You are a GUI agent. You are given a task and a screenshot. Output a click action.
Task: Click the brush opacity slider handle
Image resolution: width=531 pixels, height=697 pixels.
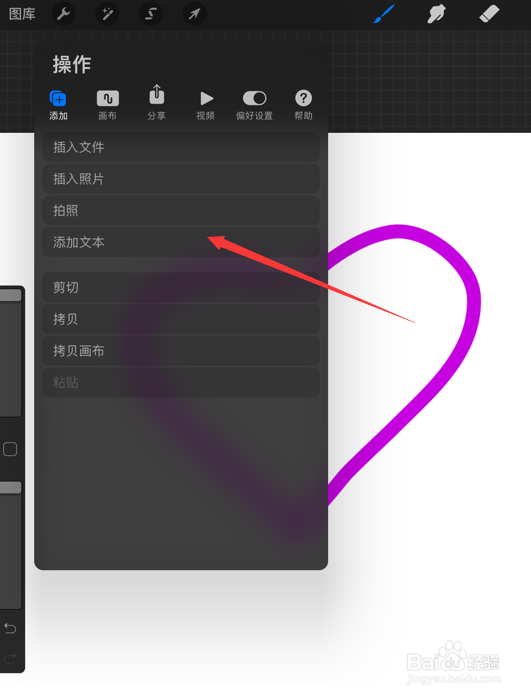pos(10,488)
